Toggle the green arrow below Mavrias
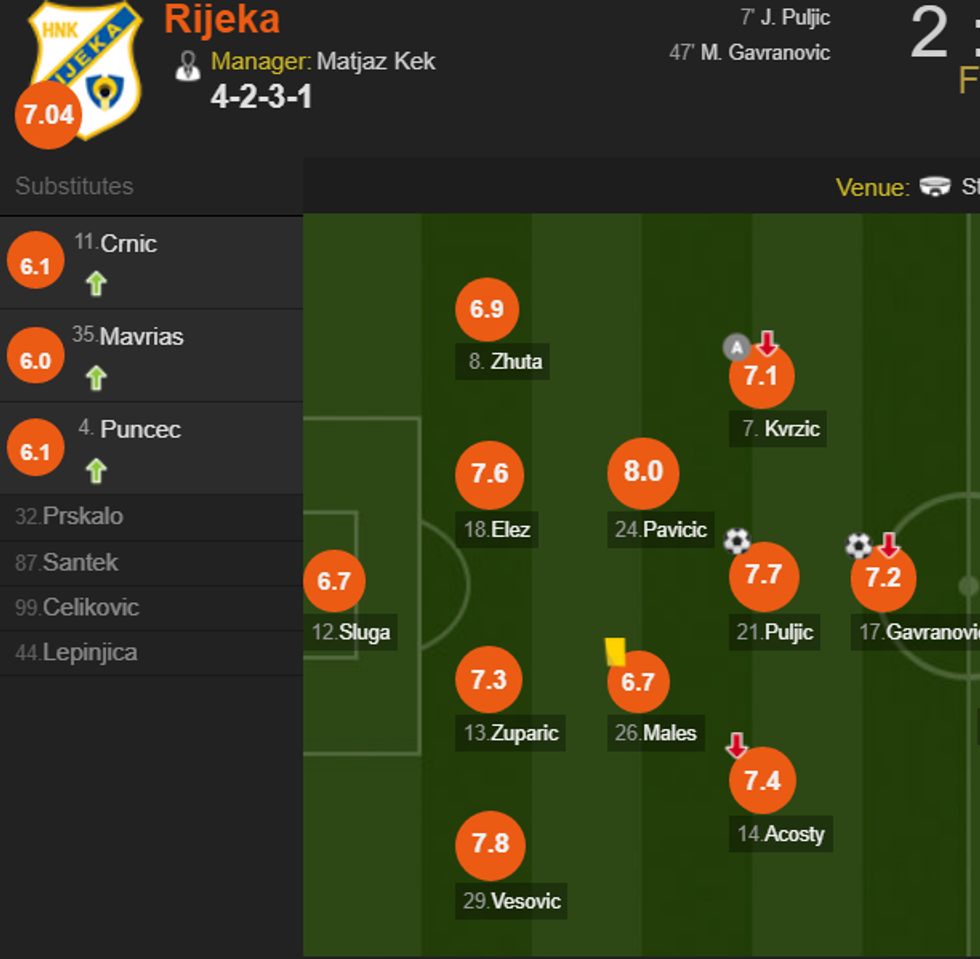The width and height of the screenshot is (980, 959). click(x=95, y=377)
